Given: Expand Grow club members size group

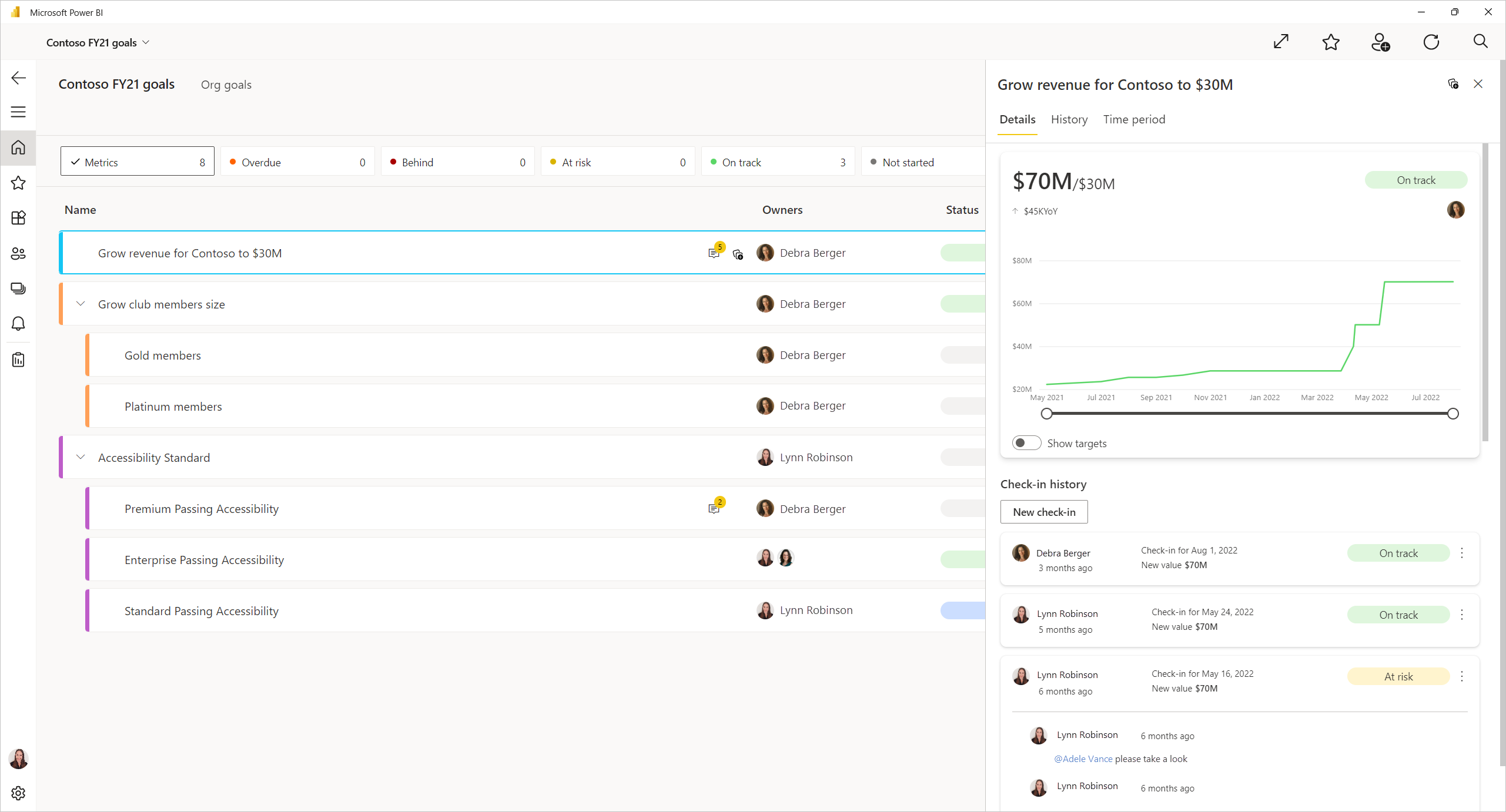Looking at the screenshot, I should [81, 303].
